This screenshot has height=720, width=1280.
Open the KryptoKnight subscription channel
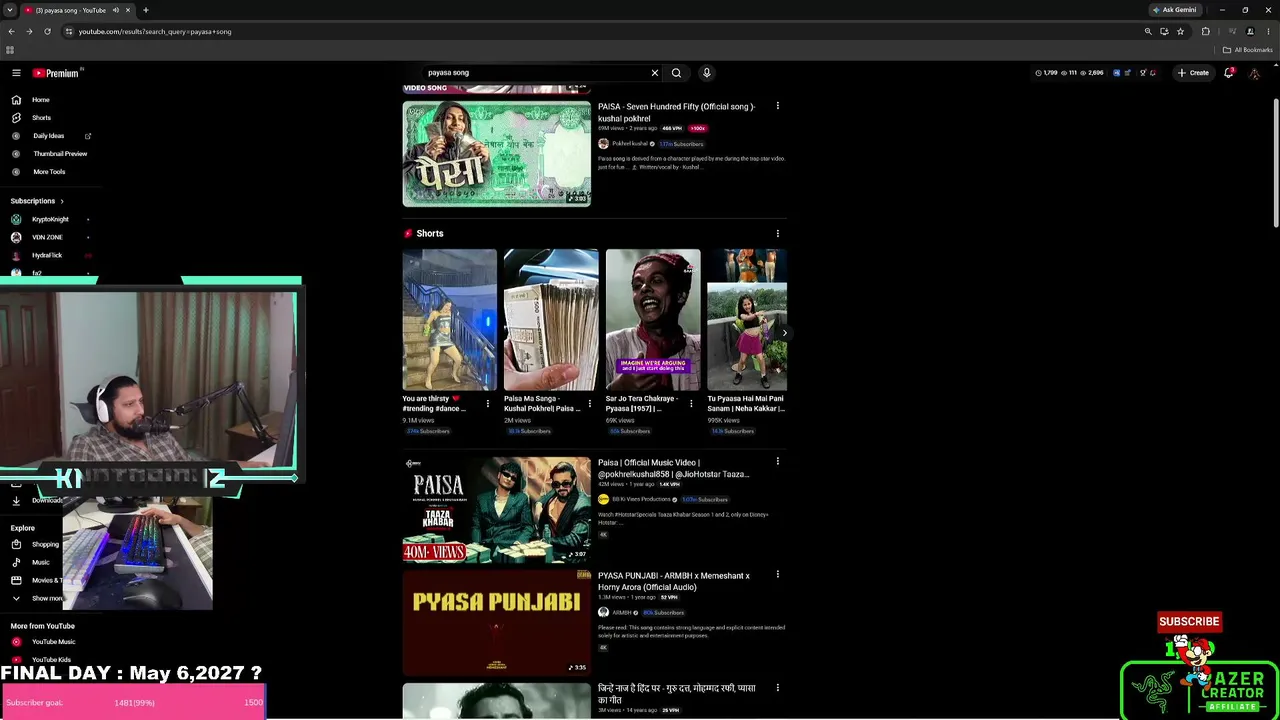(x=50, y=219)
